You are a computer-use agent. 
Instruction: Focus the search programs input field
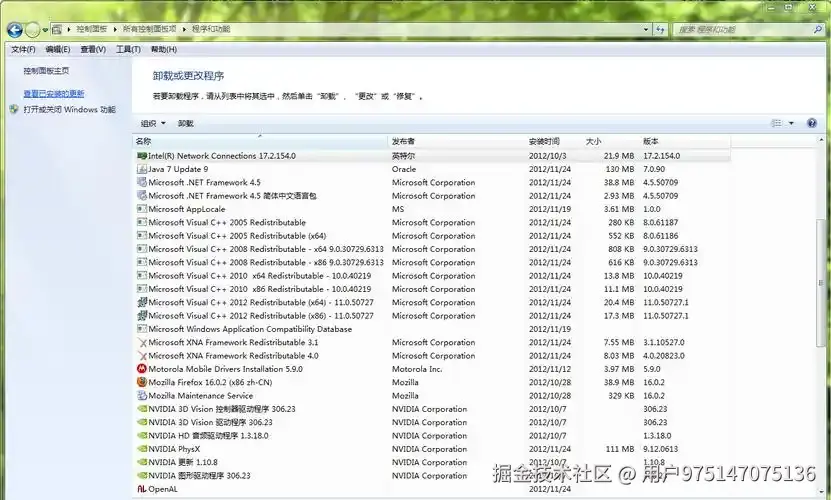[744, 30]
